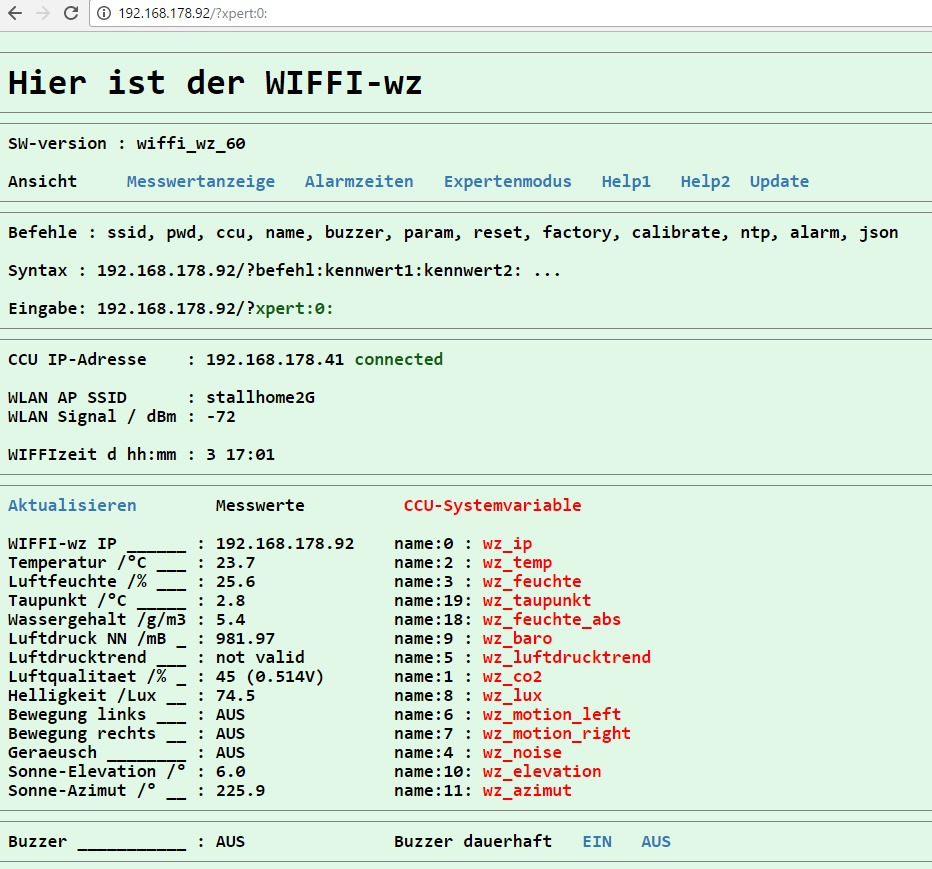Turn the permanent buzzer off with AUS link
The height and width of the screenshot is (869, 932).
[x=656, y=842]
